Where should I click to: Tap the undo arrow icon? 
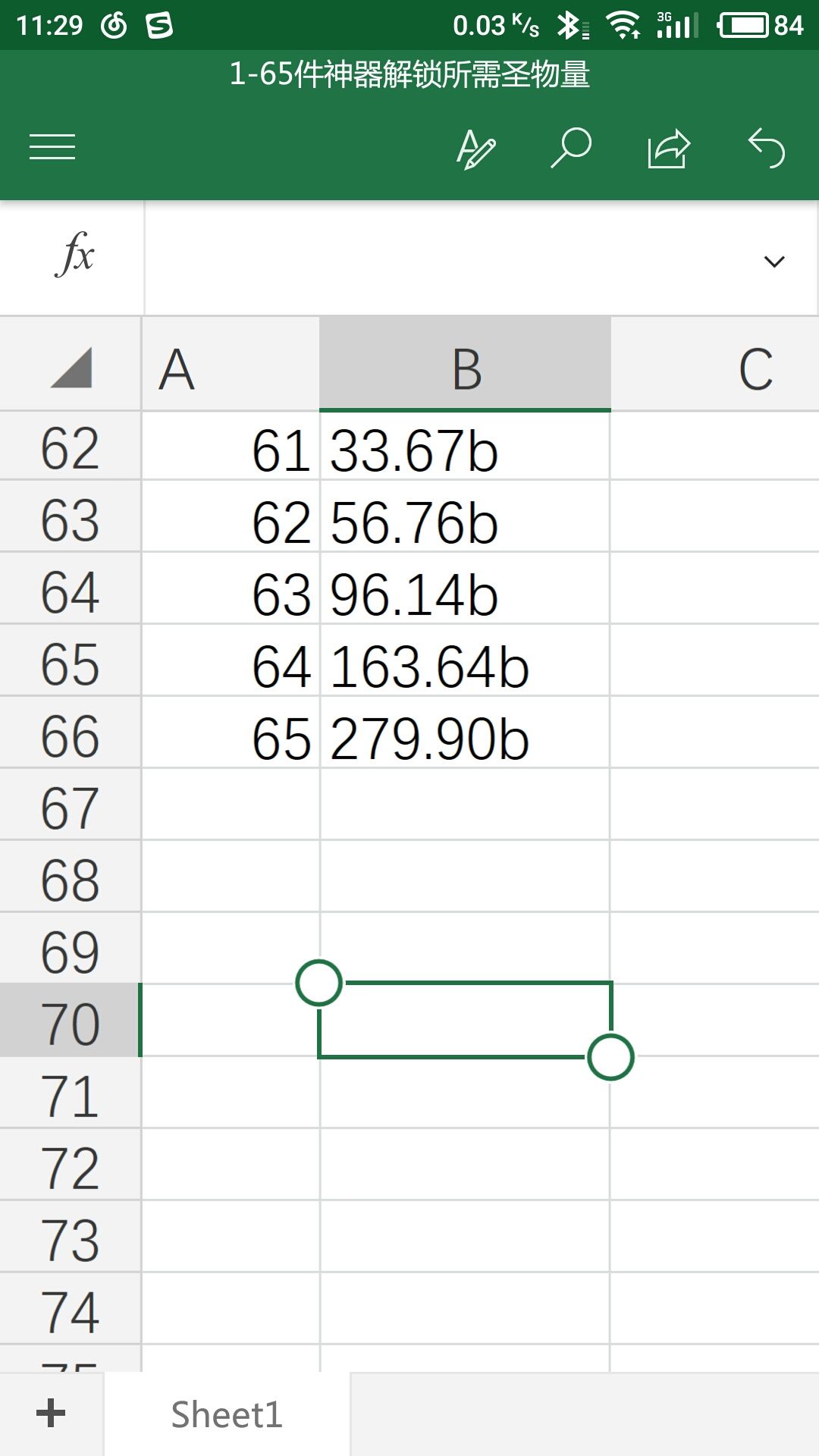click(x=766, y=147)
